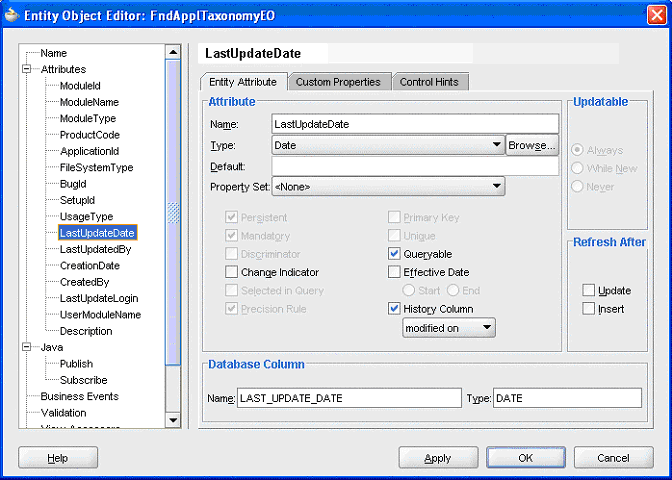Select the CreationDate attribute
672x480 pixels.
tap(90, 265)
